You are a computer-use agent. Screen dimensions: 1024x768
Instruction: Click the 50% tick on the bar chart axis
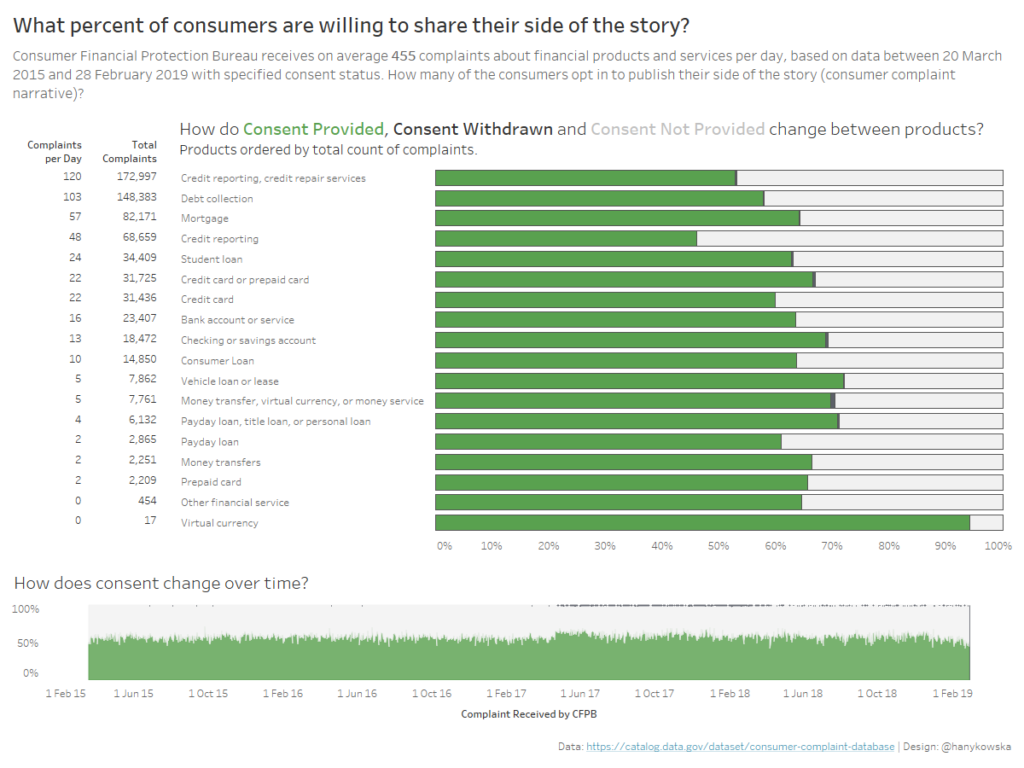click(717, 546)
